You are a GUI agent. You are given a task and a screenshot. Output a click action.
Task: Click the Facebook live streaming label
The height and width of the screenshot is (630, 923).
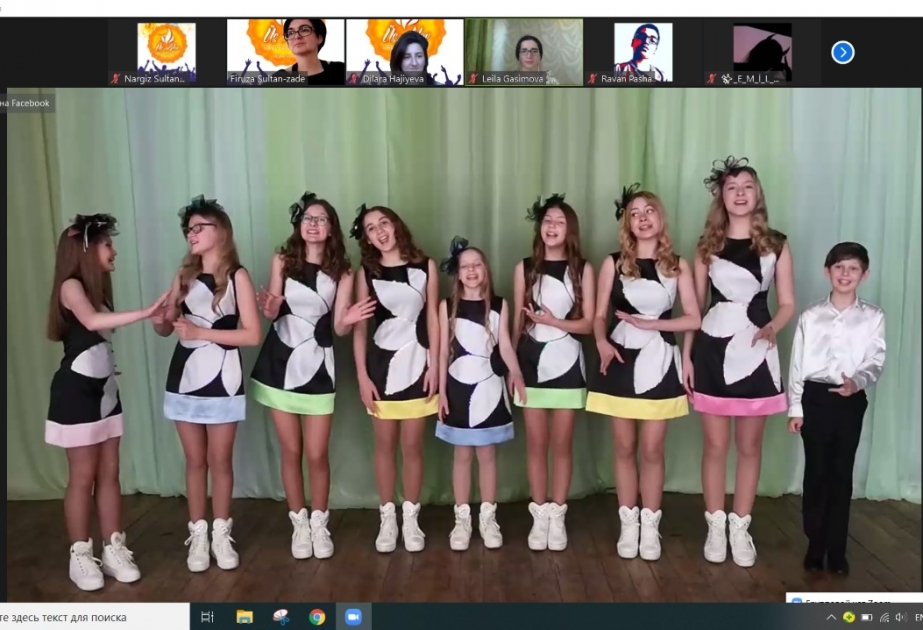pos(27,103)
